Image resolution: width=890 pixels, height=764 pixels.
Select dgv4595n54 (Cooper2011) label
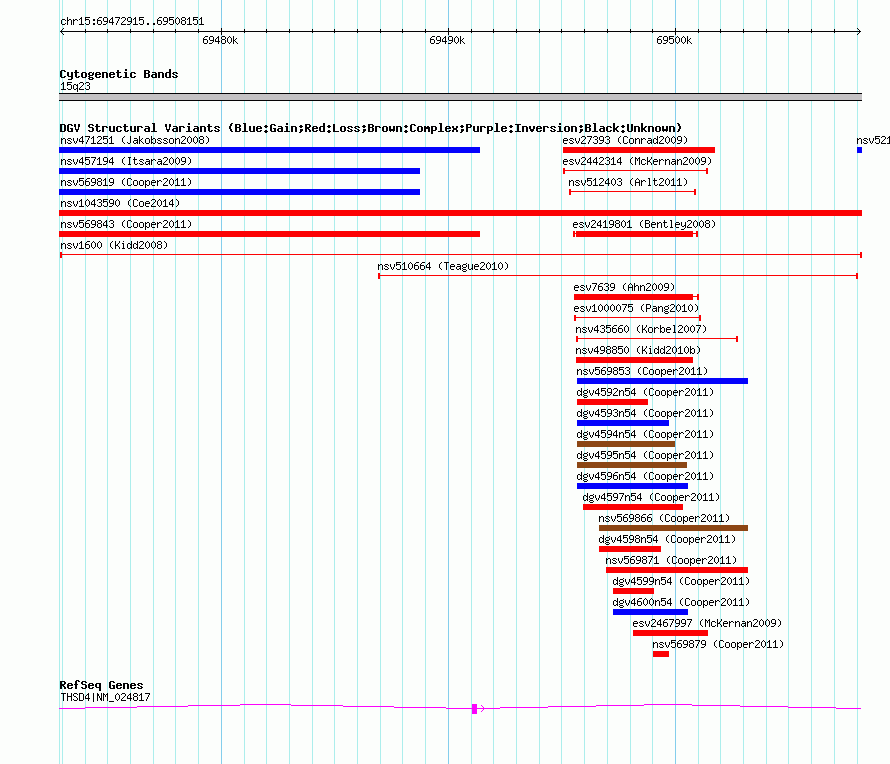tap(645, 455)
